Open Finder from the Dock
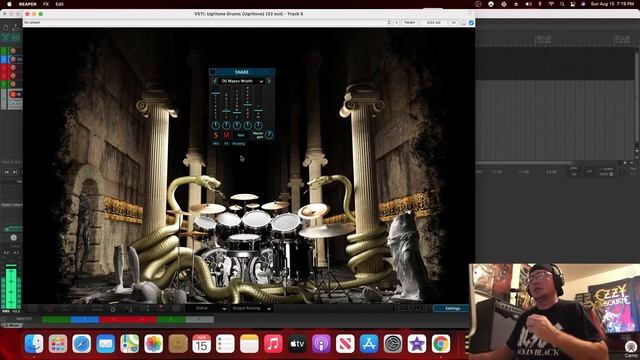 34,344
